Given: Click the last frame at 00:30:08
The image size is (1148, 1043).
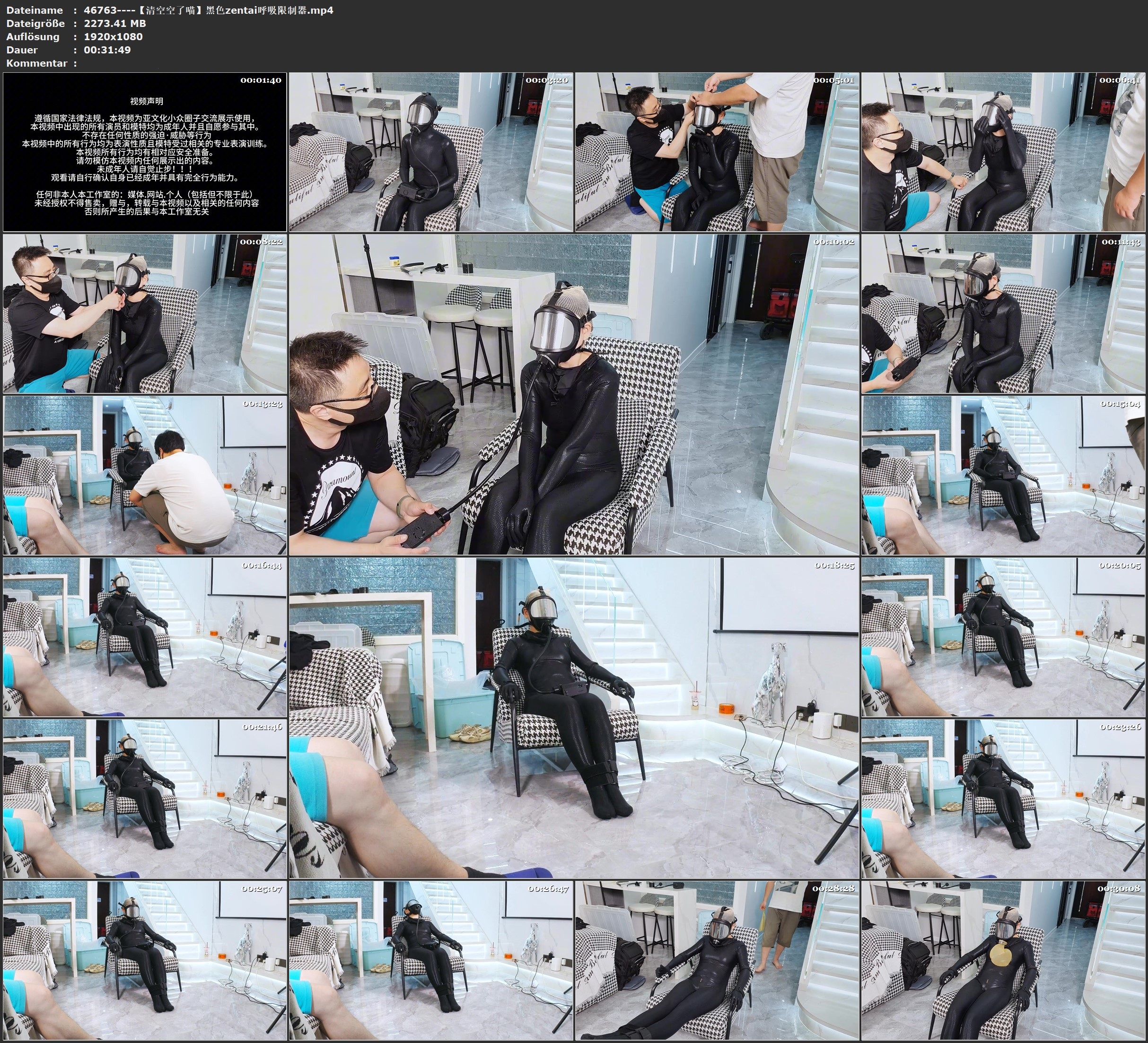Looking at the screenshot, I should coord(1003,960).
